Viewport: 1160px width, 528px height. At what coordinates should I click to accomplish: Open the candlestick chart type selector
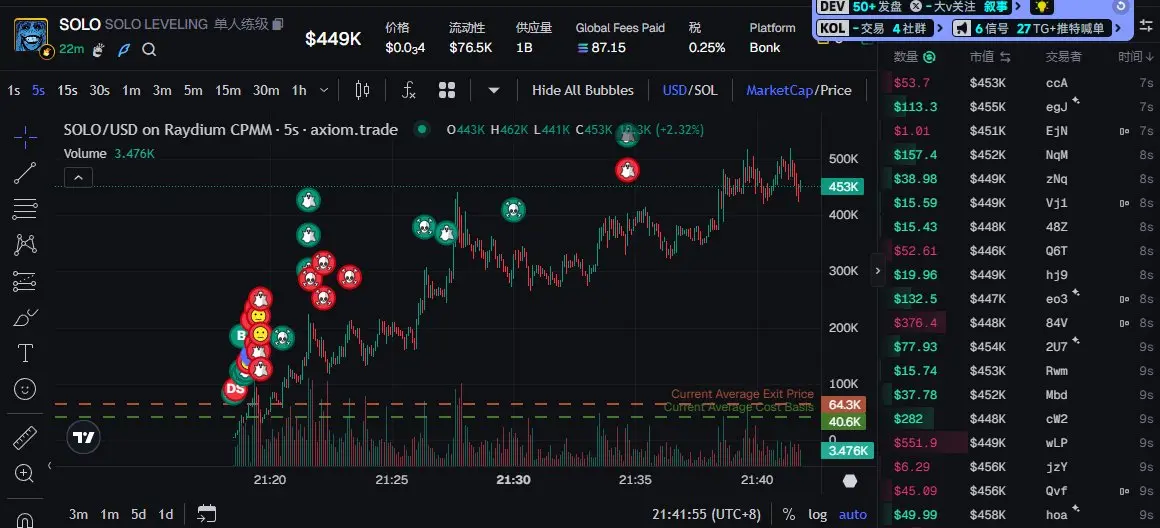click(x=362, y=90)
